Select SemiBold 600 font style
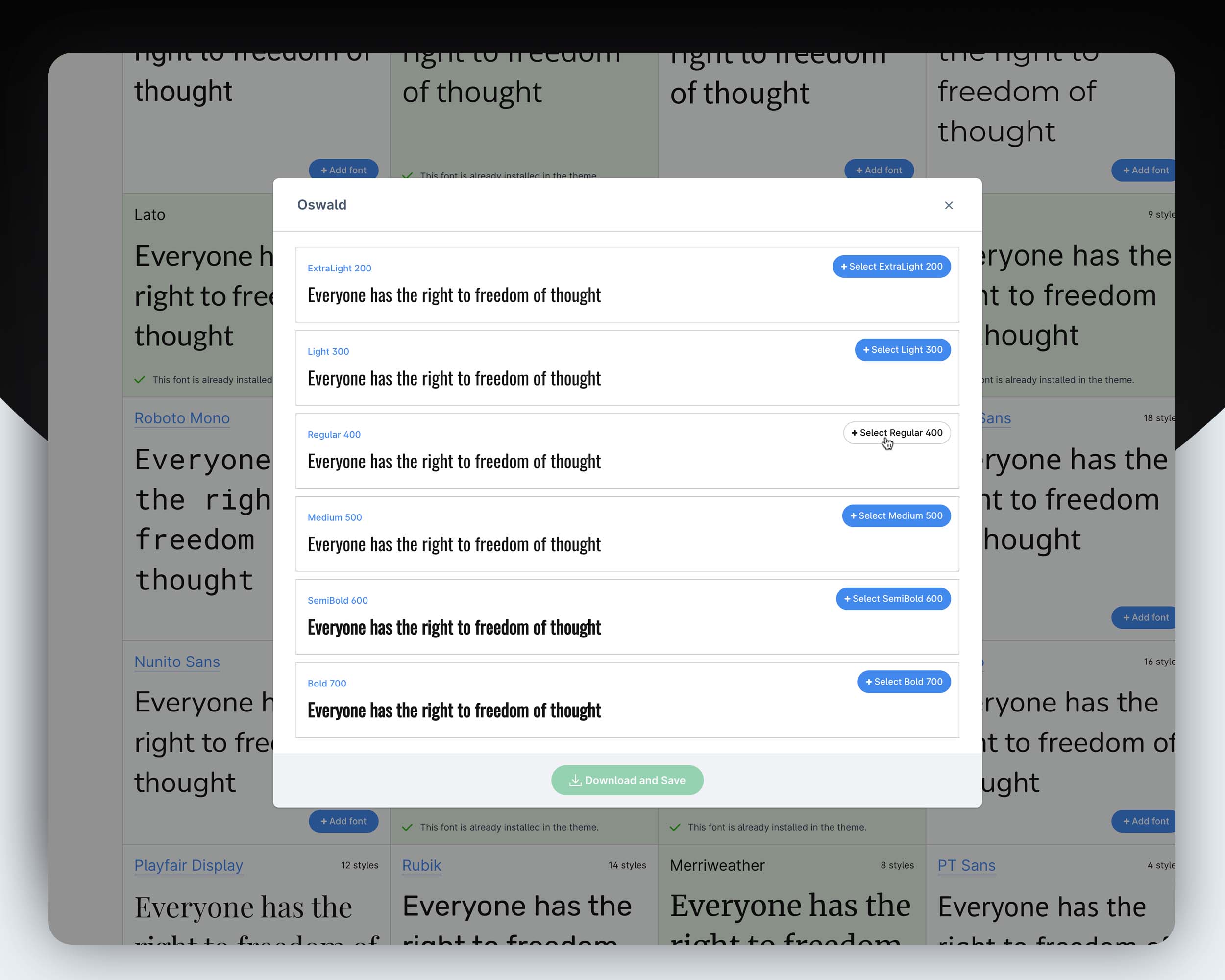The image size is (1225, 980). 893,599
